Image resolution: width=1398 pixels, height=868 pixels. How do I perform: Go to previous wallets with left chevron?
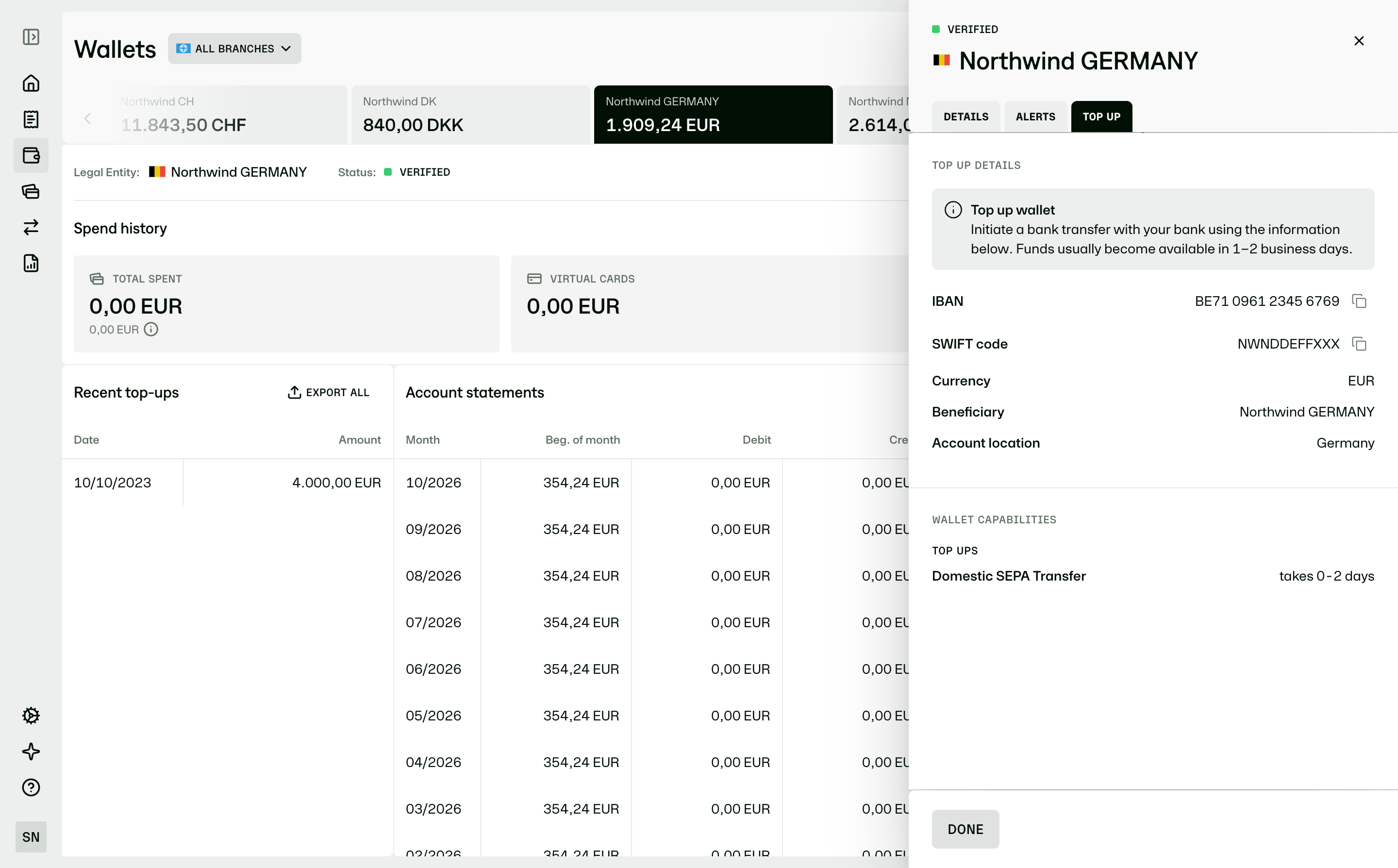click(88, 118)
